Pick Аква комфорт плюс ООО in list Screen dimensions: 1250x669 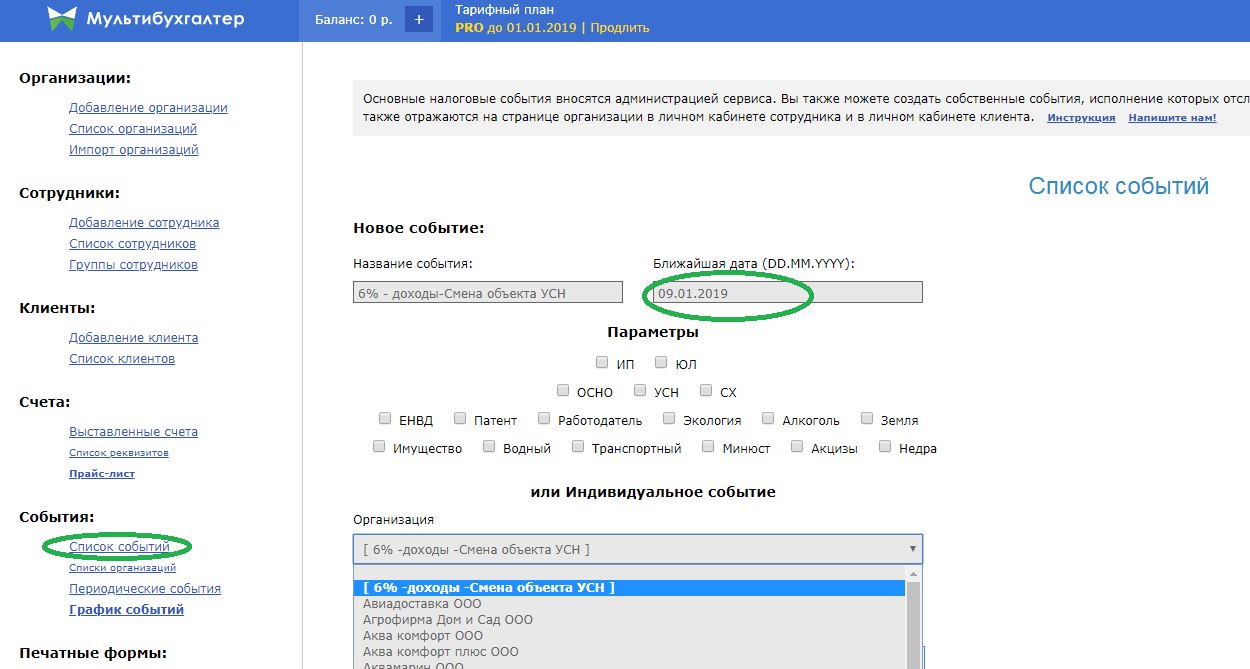(x=440, y=652)
